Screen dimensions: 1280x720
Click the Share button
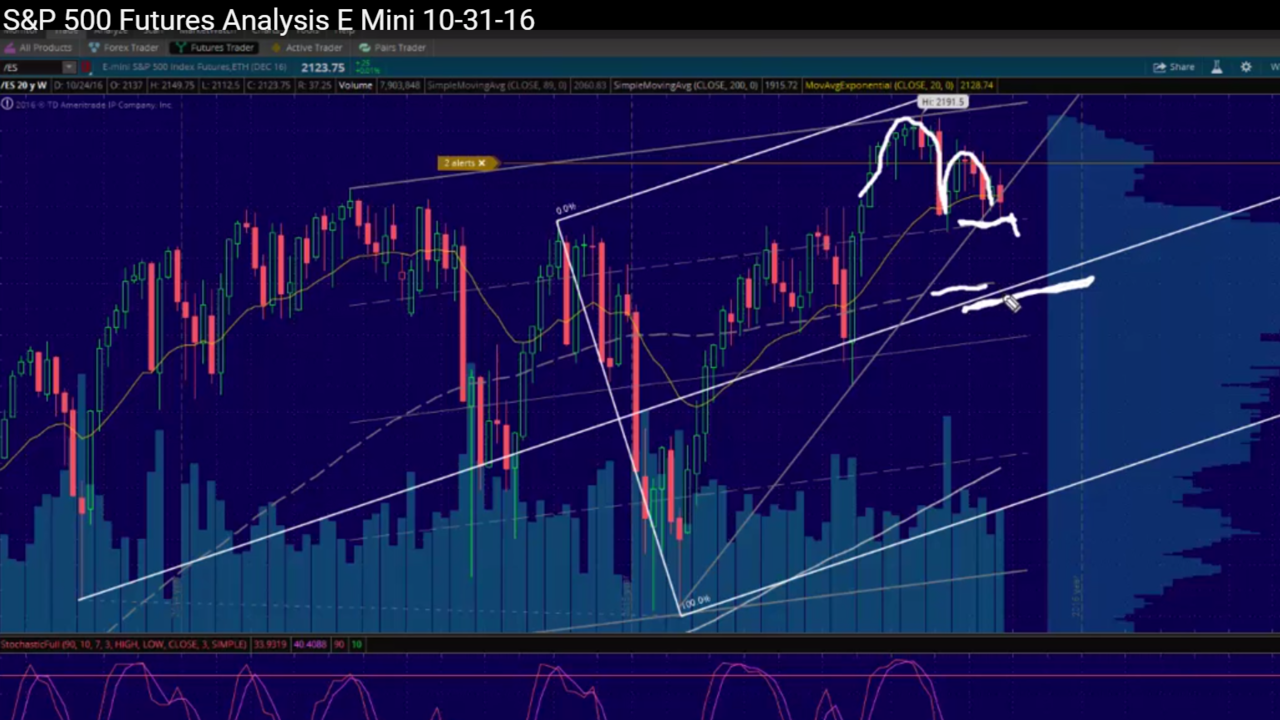coord(1174,67)
